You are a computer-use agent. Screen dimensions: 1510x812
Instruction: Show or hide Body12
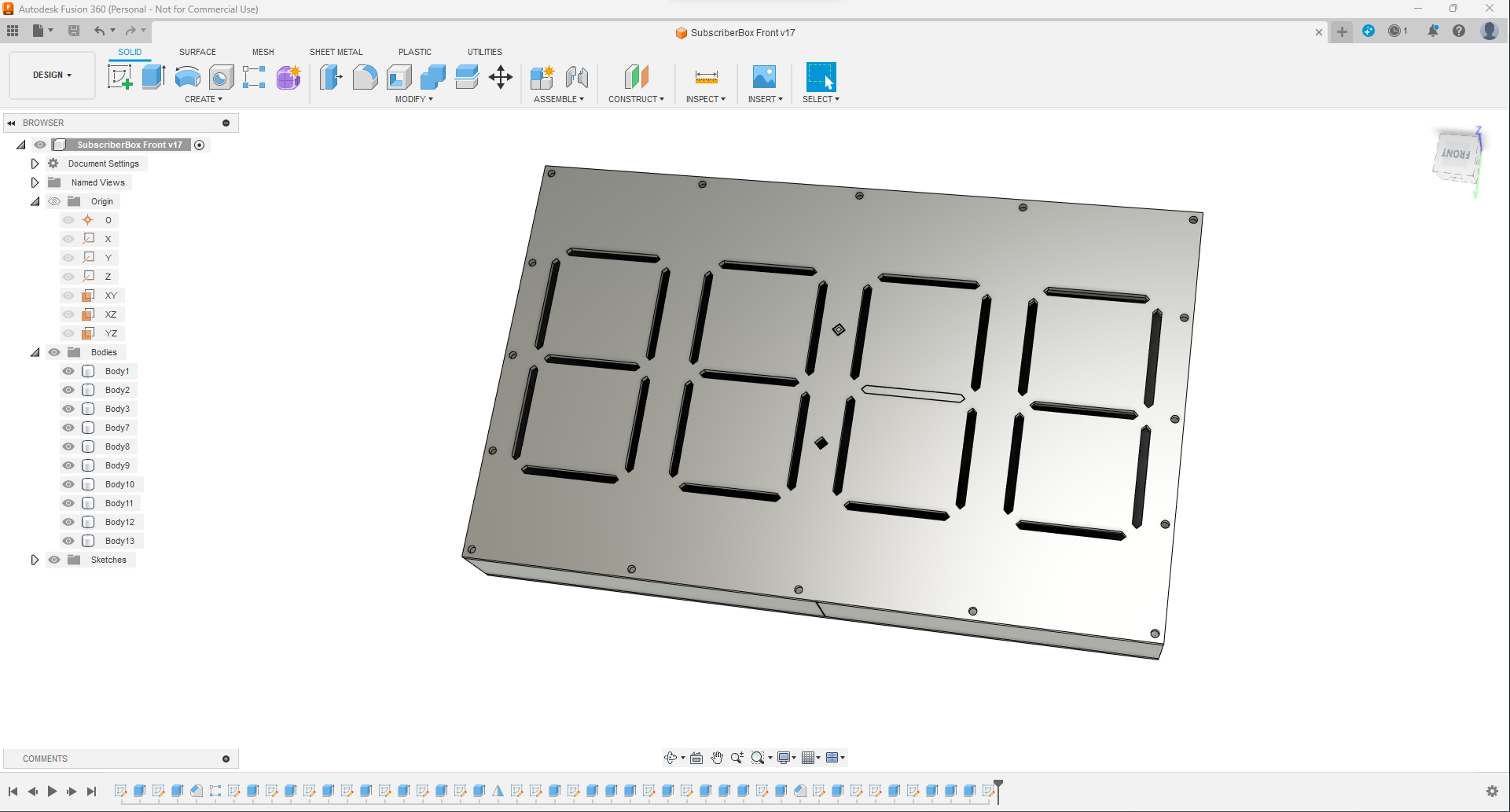68,521
